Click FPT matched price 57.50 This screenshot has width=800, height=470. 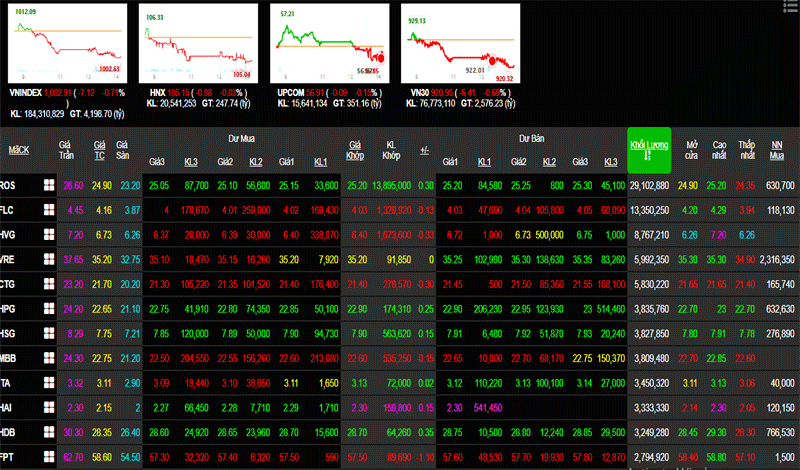[x=357, y=457]
